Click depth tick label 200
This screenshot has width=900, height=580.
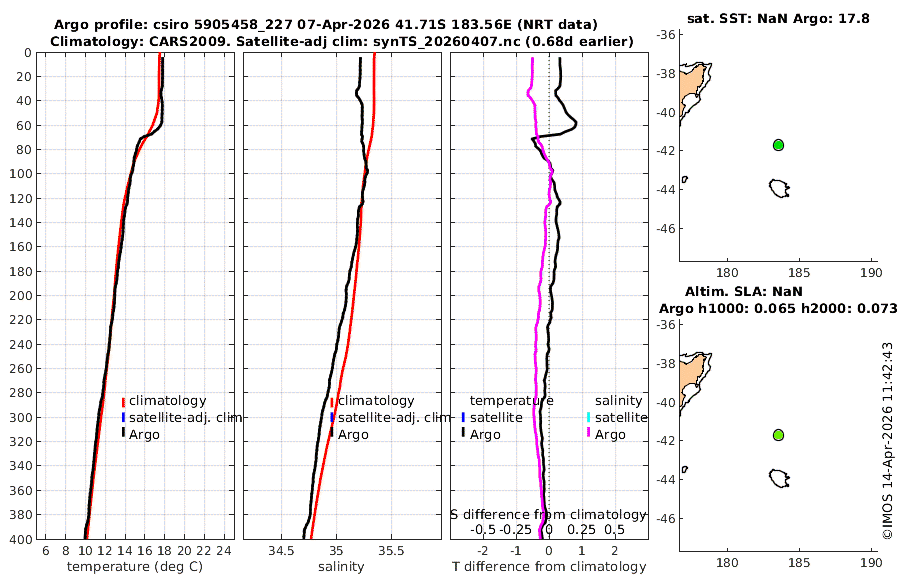20,296
